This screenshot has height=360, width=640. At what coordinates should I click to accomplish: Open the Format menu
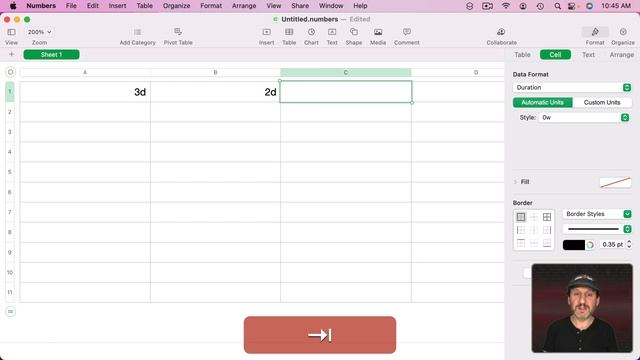coord(211,6)
